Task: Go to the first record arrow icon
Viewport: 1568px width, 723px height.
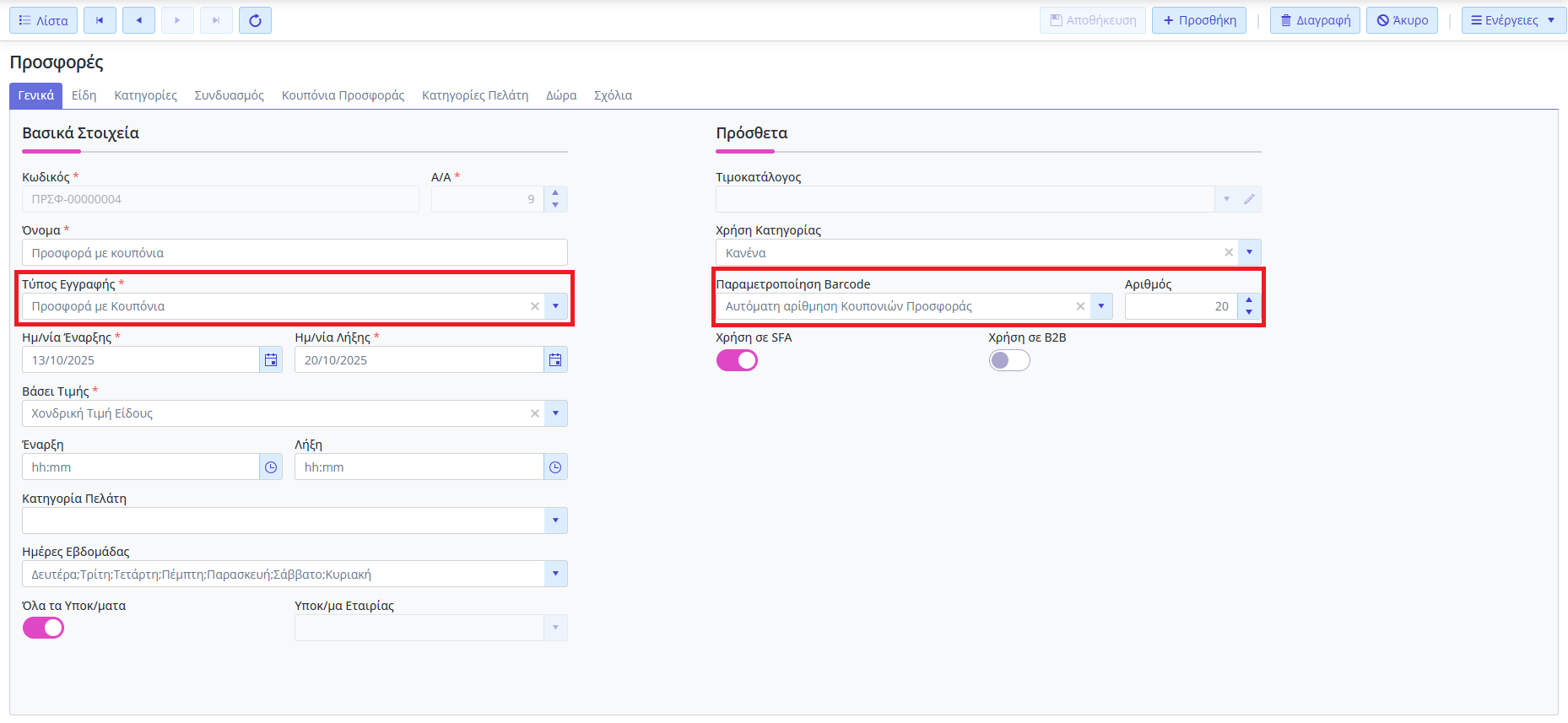Action: [100, 20]
